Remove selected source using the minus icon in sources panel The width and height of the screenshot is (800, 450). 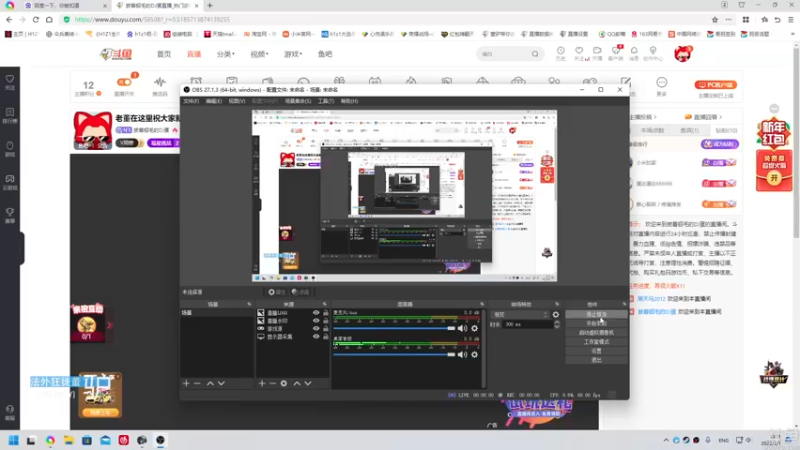coord(272,383)
